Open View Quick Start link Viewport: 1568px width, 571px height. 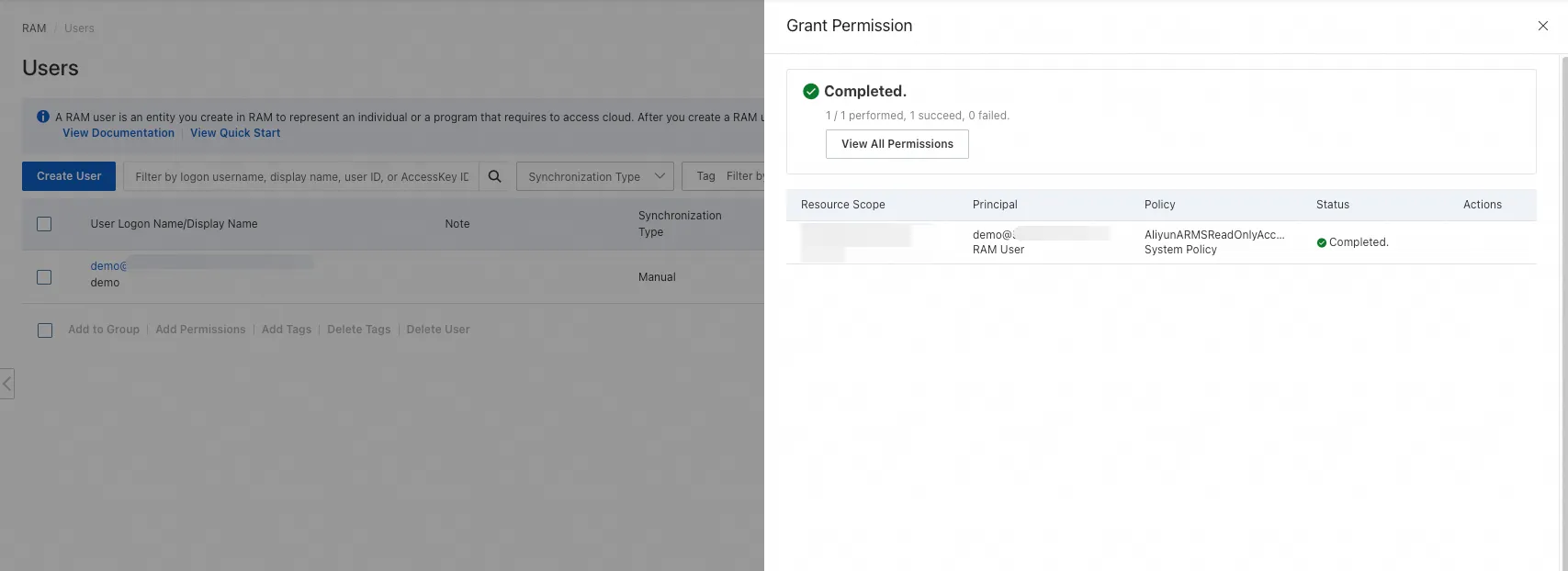235,133
